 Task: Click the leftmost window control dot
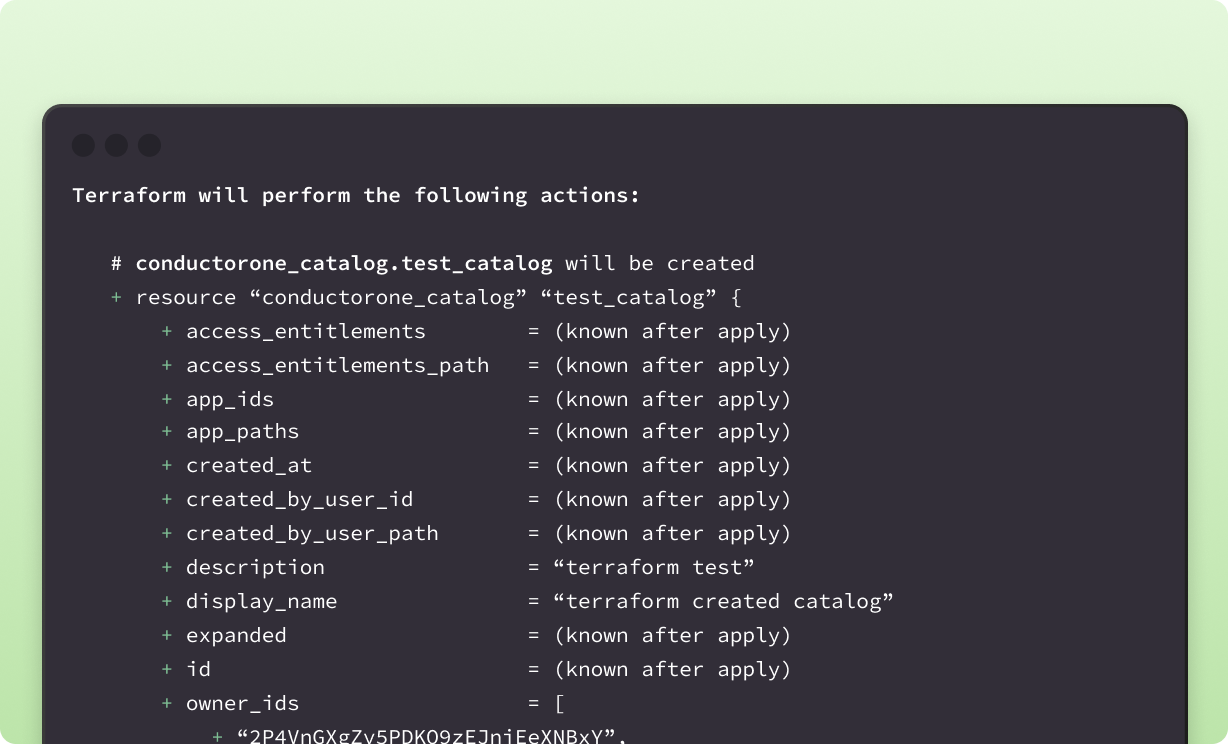[83, 146]
